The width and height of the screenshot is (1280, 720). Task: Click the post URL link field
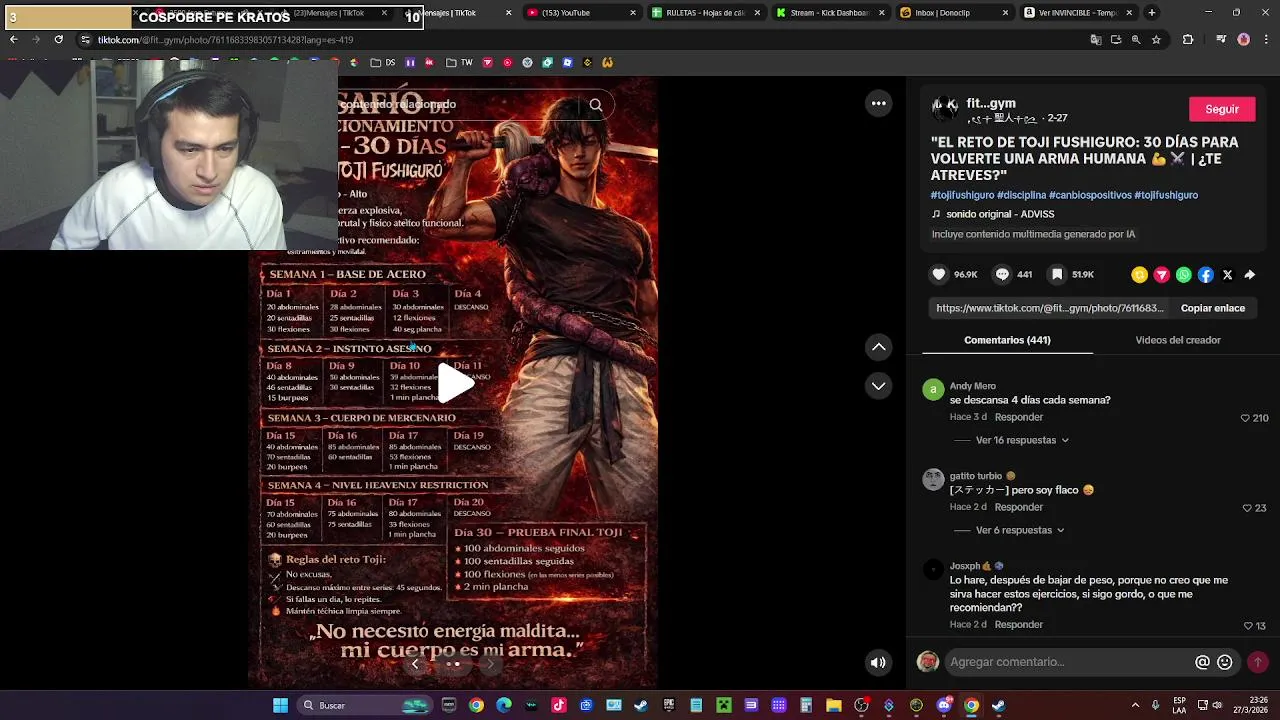(1050, 308)
